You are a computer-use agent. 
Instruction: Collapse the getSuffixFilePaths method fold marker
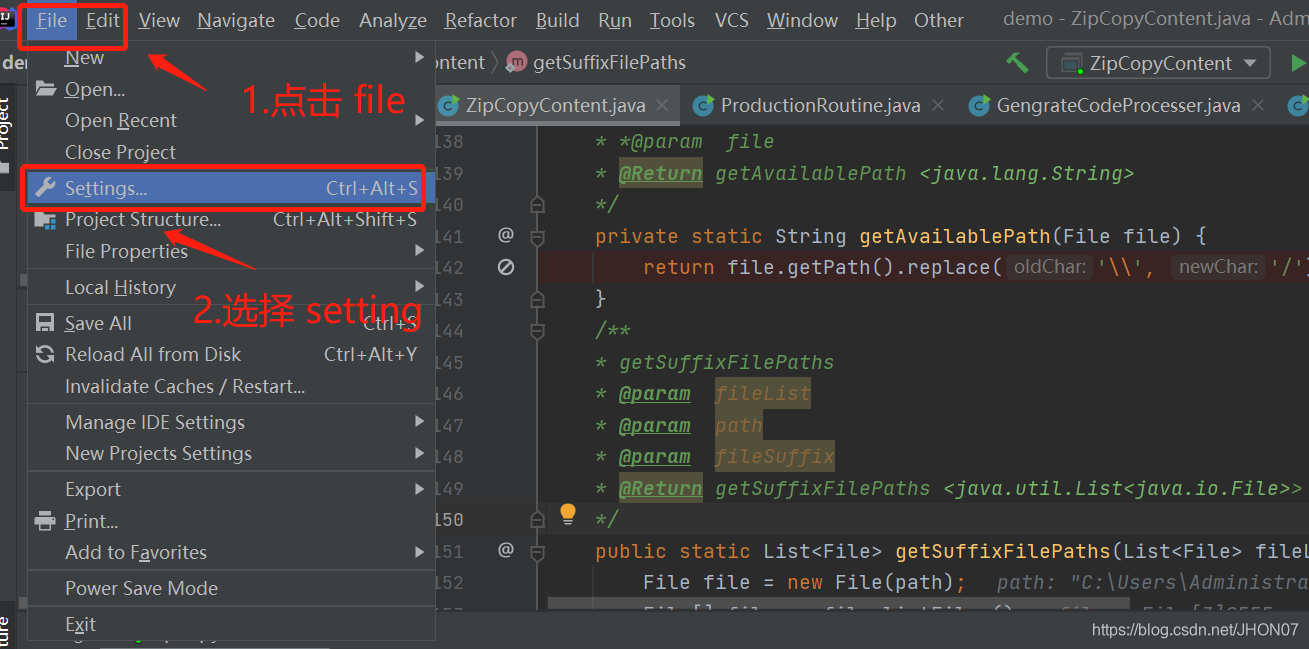click(x=537, y=552)
